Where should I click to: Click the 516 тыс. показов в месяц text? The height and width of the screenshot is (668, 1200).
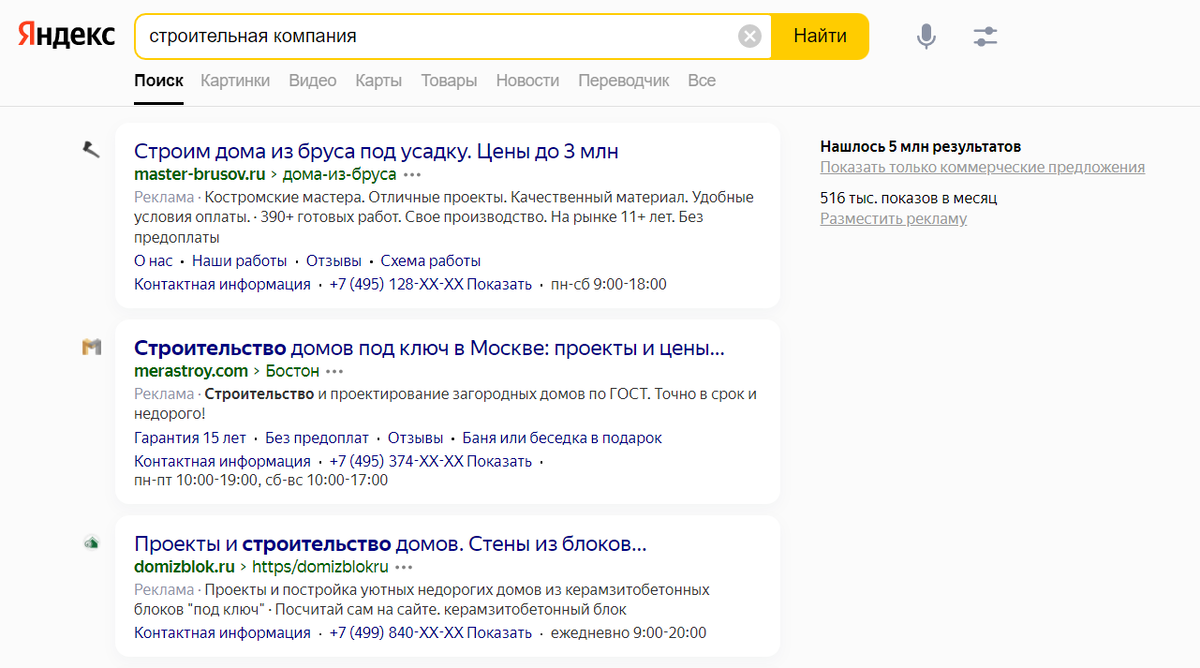click(x=909, y=198)
